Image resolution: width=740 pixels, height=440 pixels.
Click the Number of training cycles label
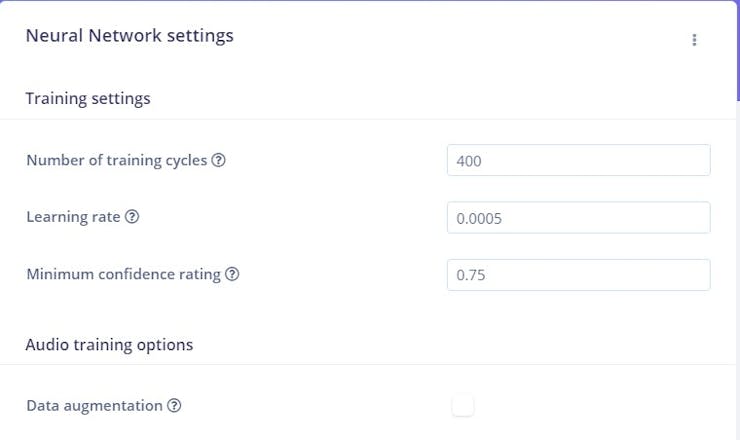[116, 160]
